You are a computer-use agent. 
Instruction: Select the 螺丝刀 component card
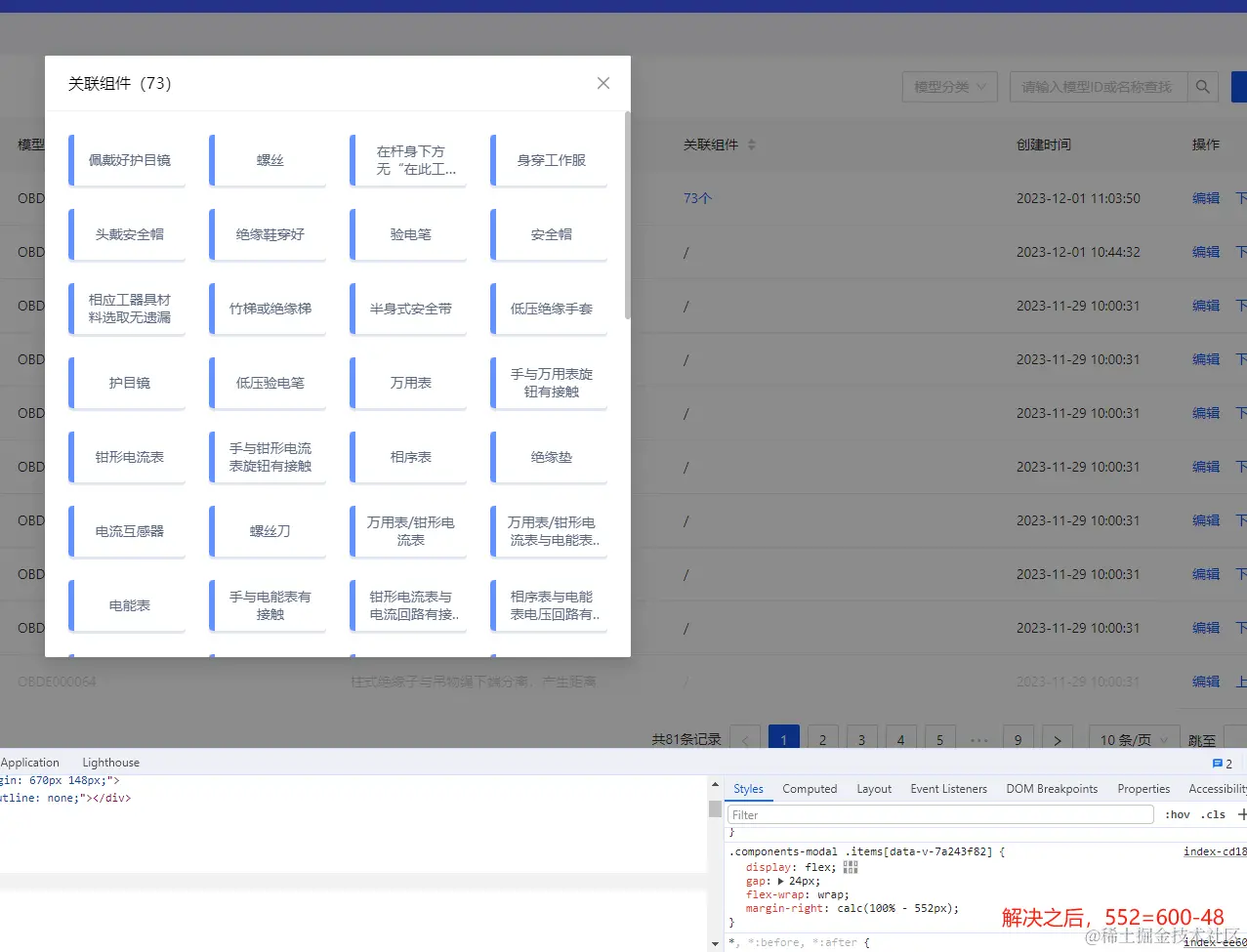(268, 531)
